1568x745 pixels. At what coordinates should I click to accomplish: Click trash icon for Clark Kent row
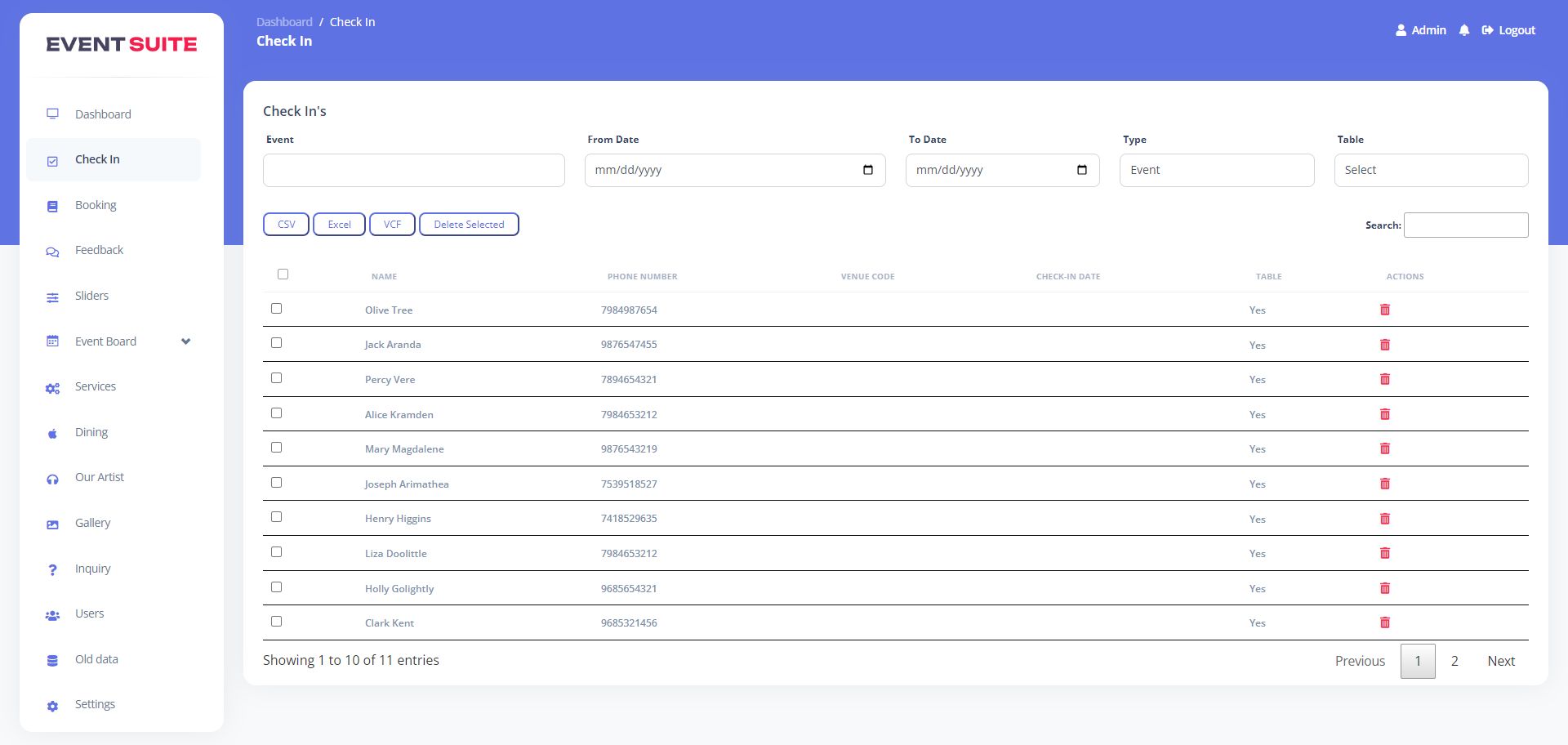pyautogui.click(x=1384, y=622)
